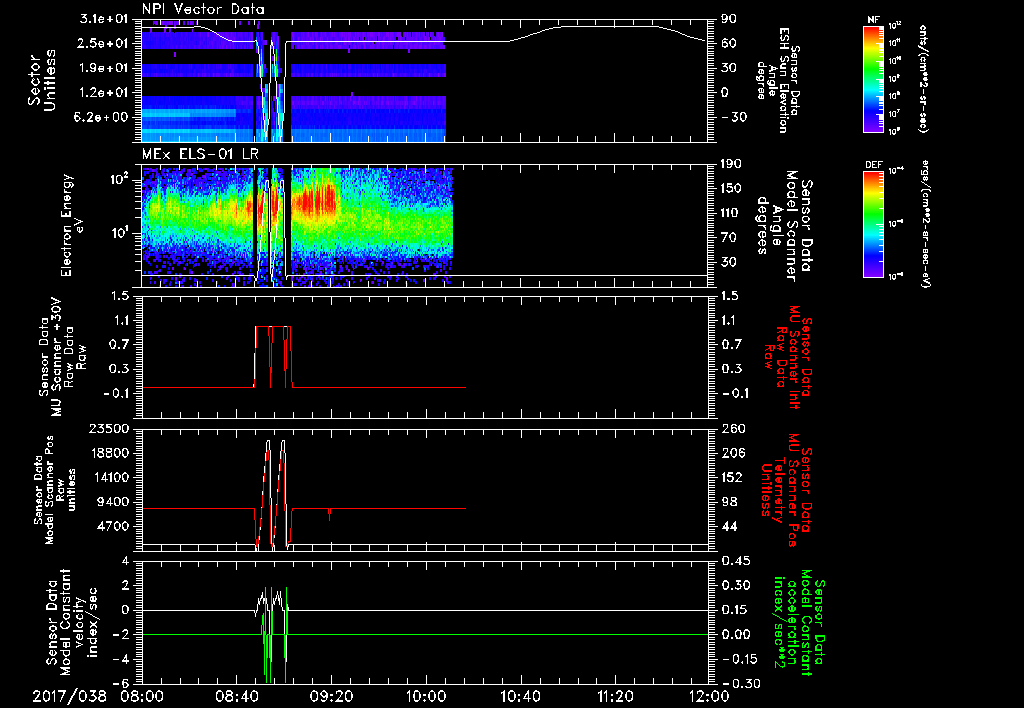Click the 18800 scanner position tick

(110, 453)
